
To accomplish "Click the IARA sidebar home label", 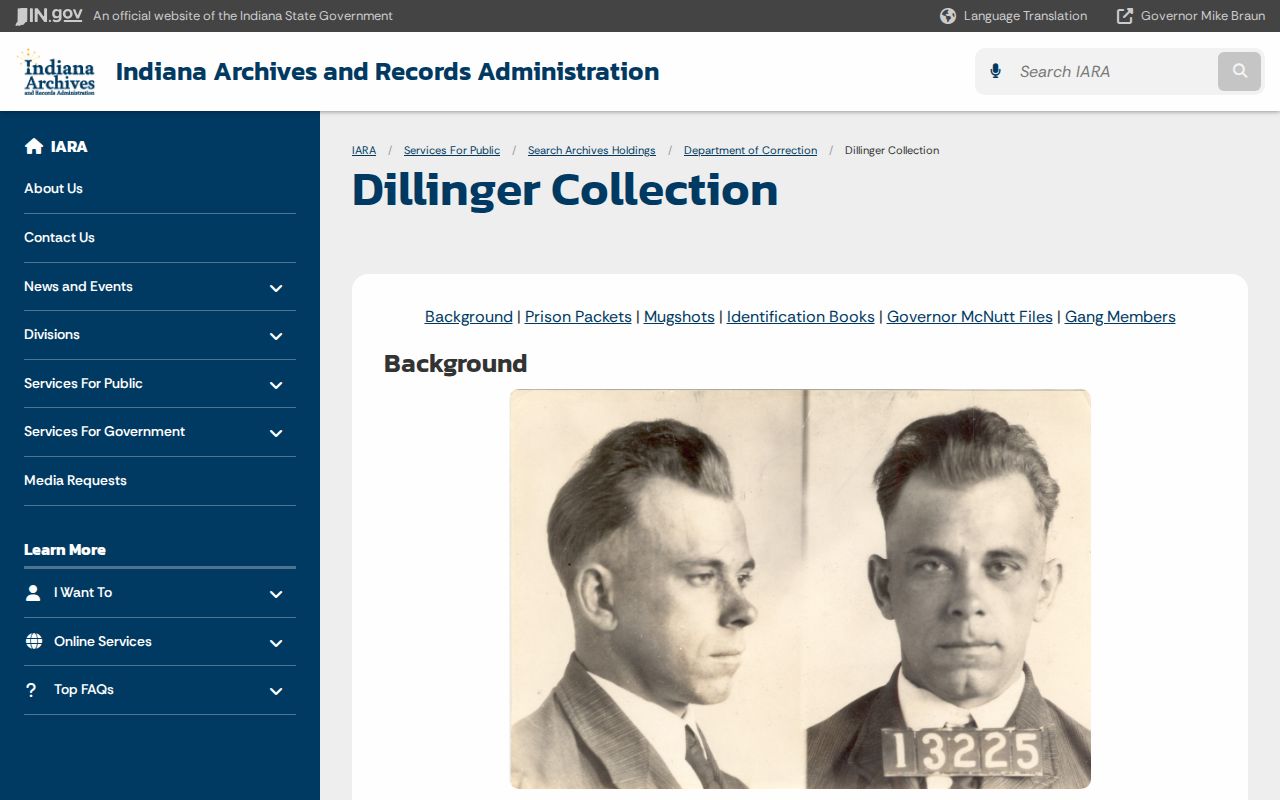I will click(x=69, y=146).
